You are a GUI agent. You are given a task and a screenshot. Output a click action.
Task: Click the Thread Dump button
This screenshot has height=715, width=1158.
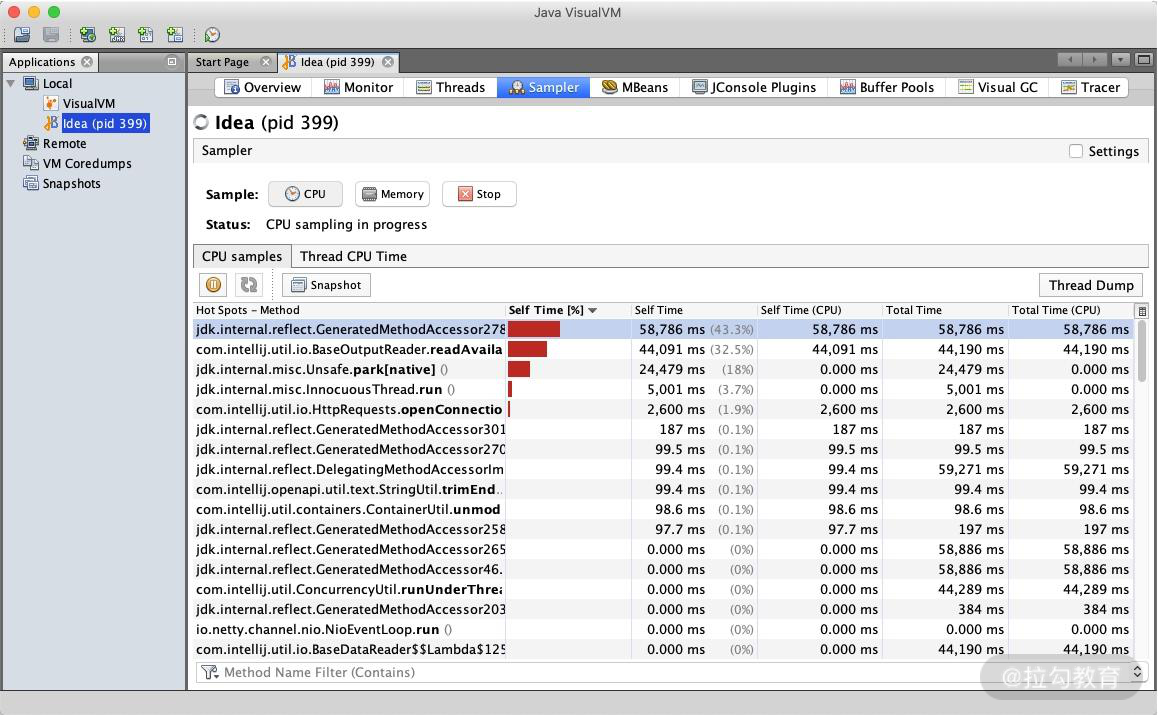[x=1090, y=285]
